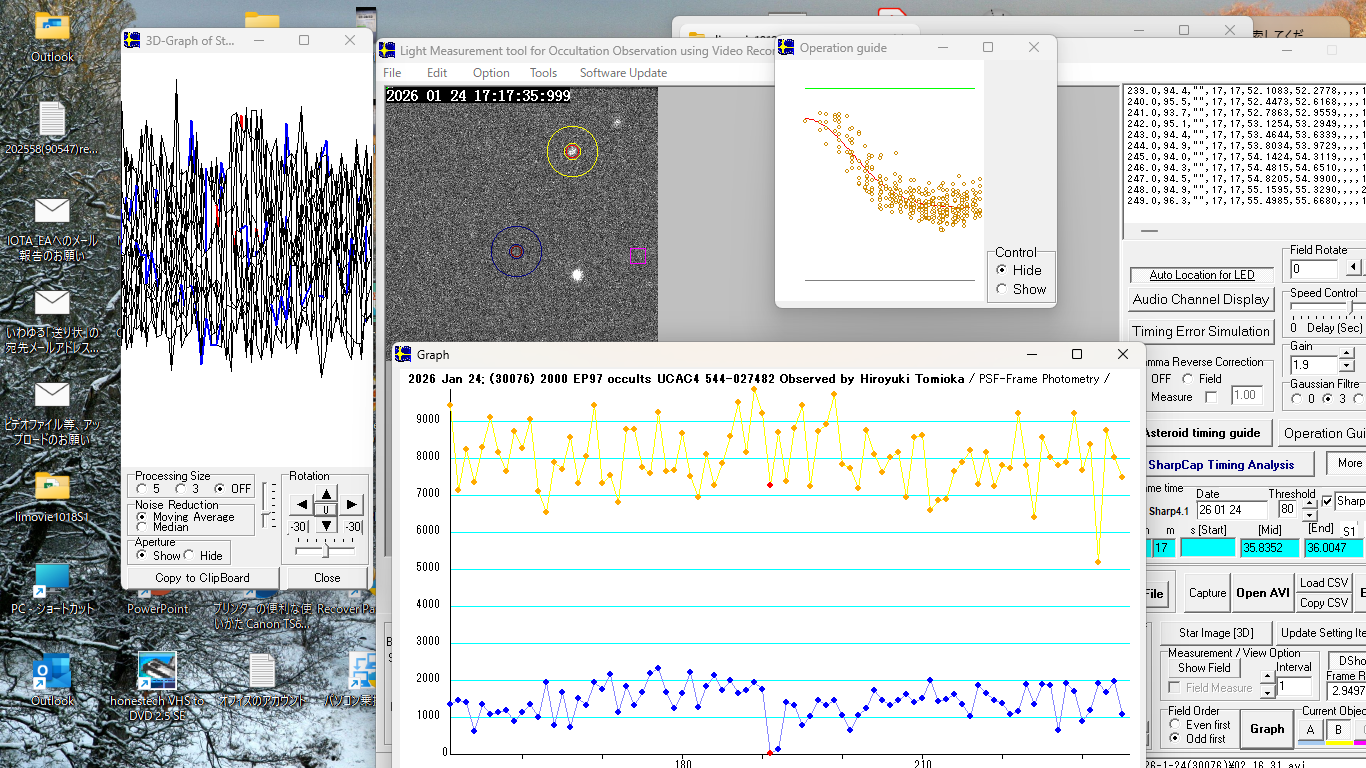Click Copy to ClipBoard button

(202, 578)
